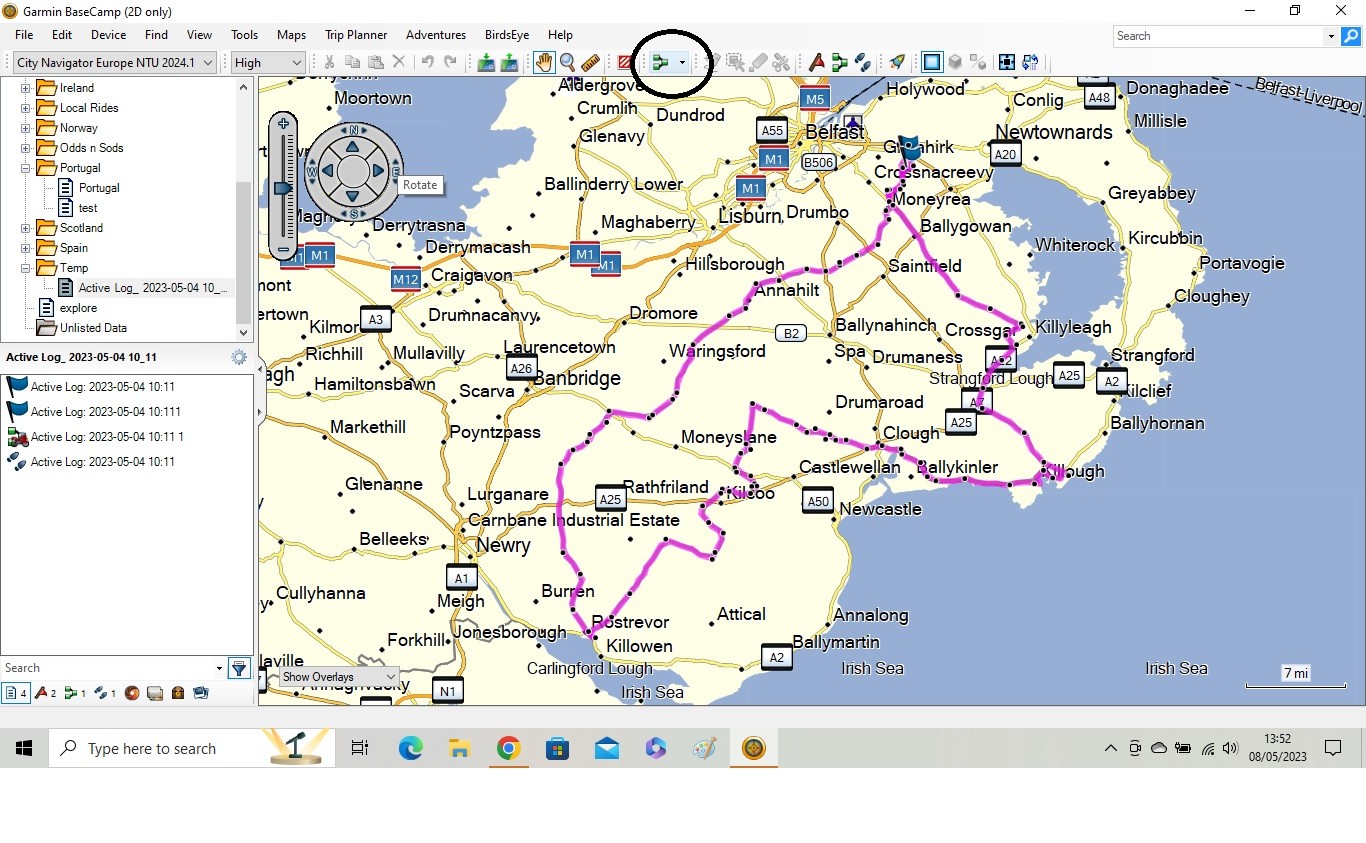Image resolution: width=1366 pixels, height=843 pixels.
Task: Click the Cut scissors icon in toolbar
Action: (329, 62)
